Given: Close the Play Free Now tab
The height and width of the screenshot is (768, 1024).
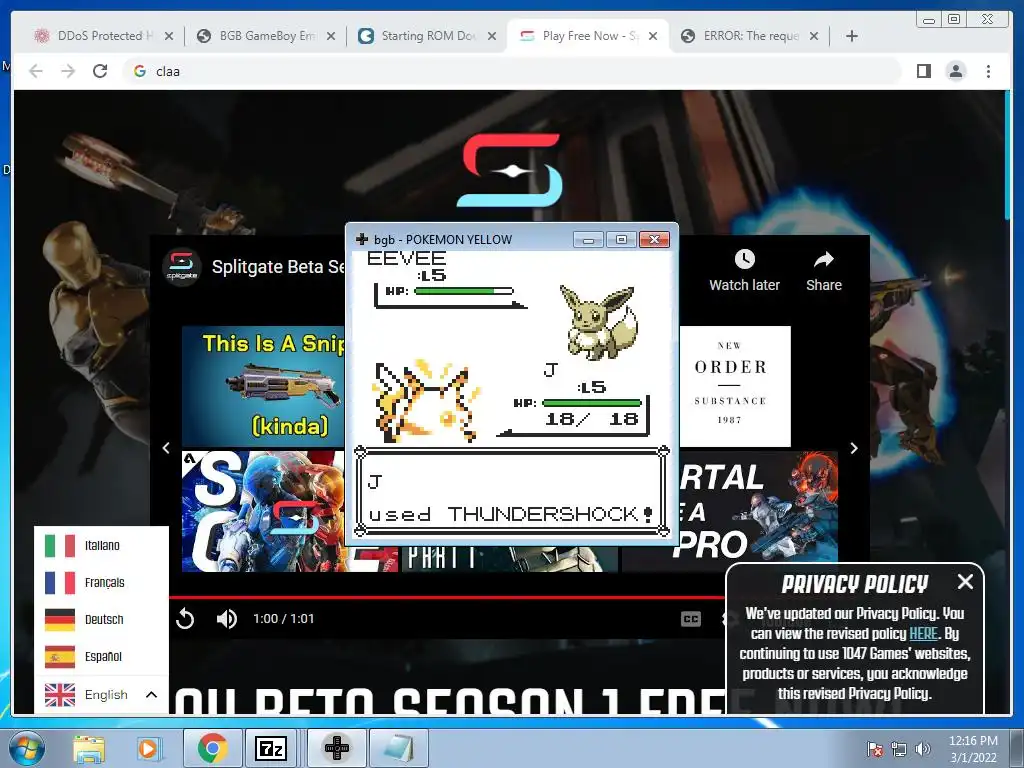Looking at the screenshot, I should [652, 36].
